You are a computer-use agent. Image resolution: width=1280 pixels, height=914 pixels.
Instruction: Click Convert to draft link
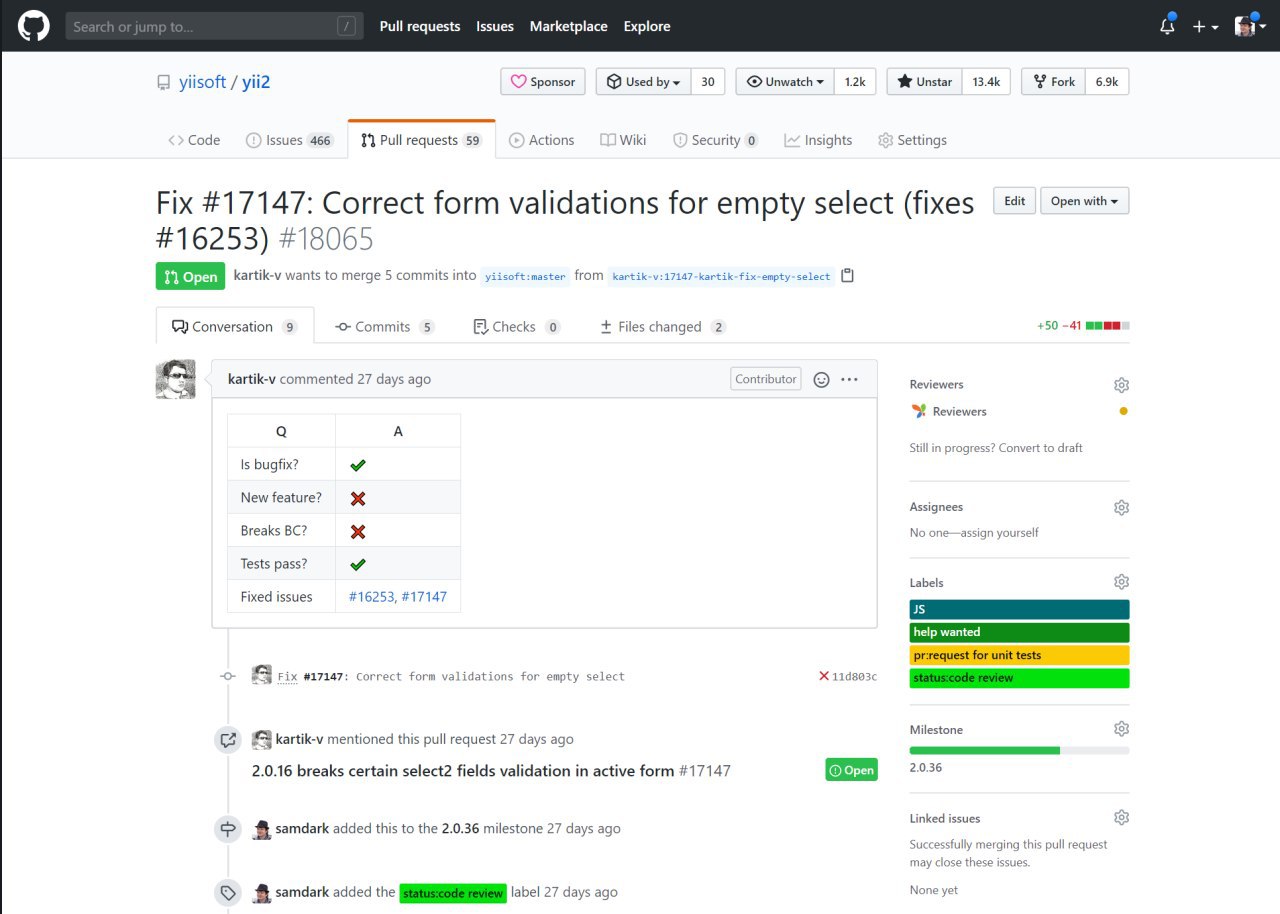[1041, 448]
